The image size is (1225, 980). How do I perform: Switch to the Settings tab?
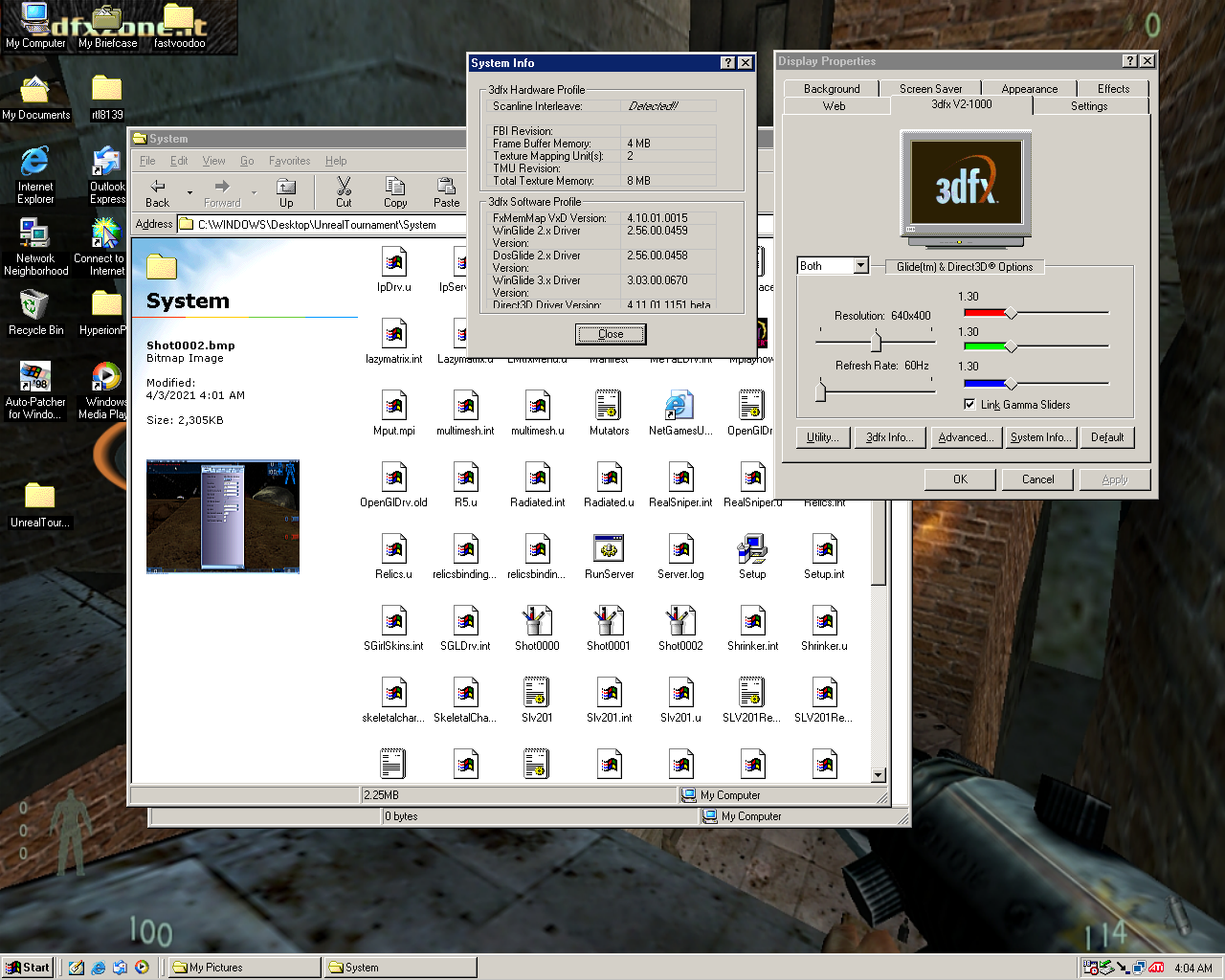pos(1089,106)
